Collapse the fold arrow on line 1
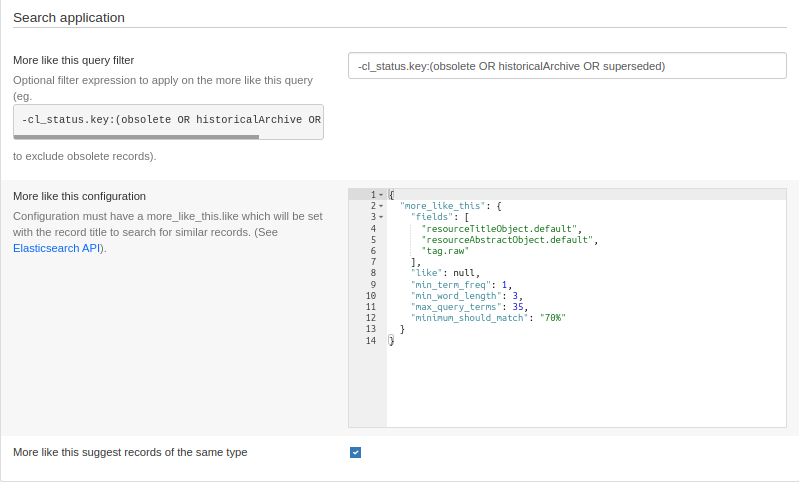The width and height of the screenshot is (799, 482). pos(381,194)
